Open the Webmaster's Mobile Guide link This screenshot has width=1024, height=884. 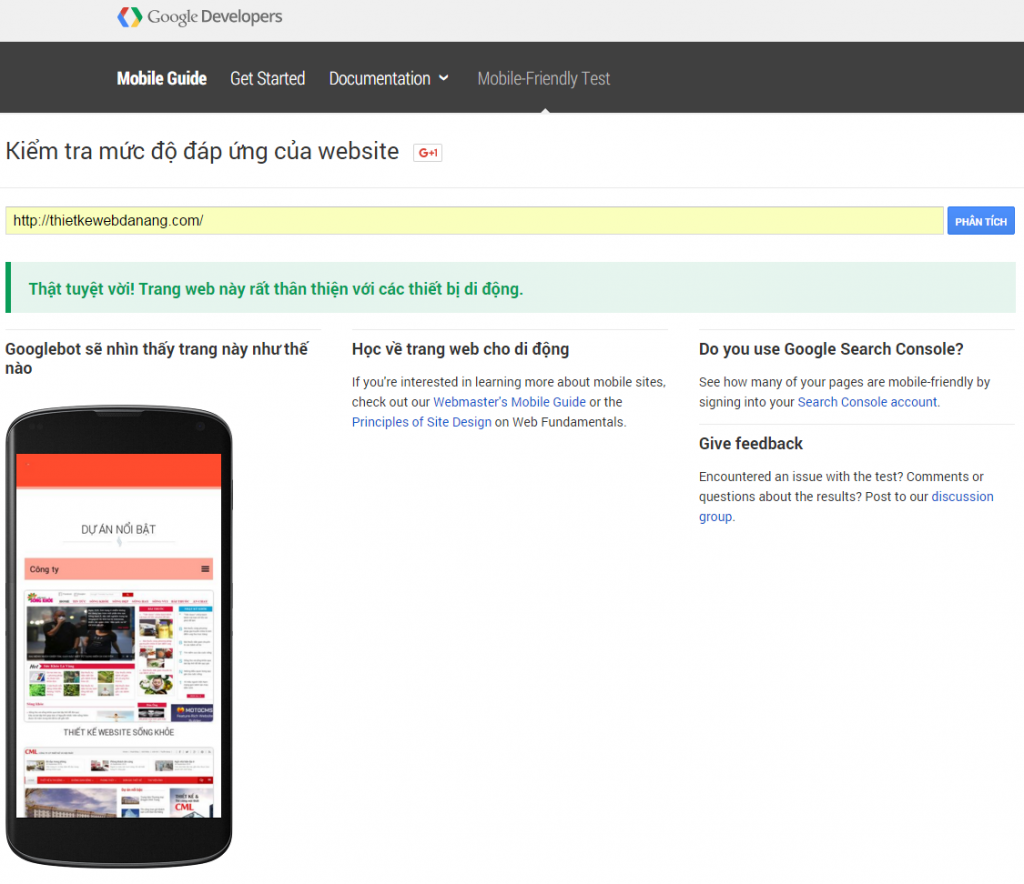click(x=509, y=402)
